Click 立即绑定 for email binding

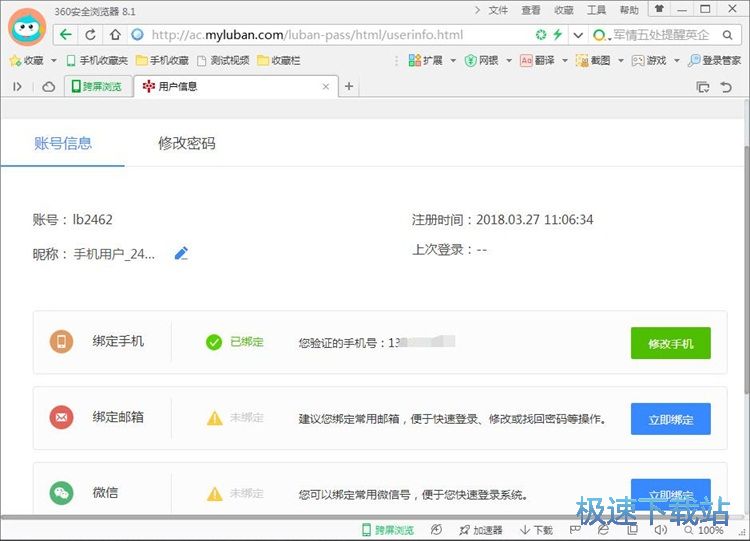[671, 419]
